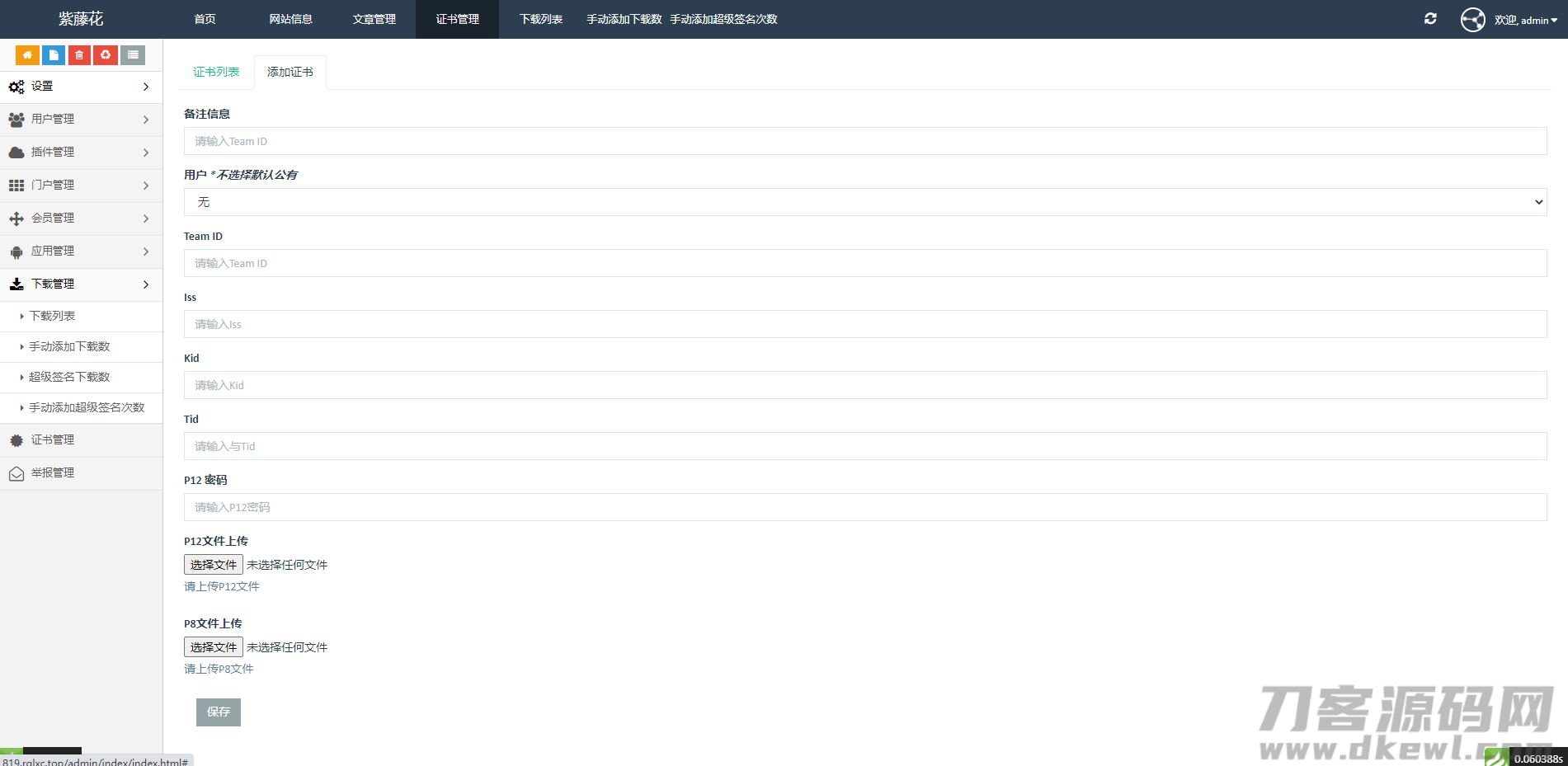Focus the P12 密码 input field
The image size is (1568, 766).
[x=864, y=507]
